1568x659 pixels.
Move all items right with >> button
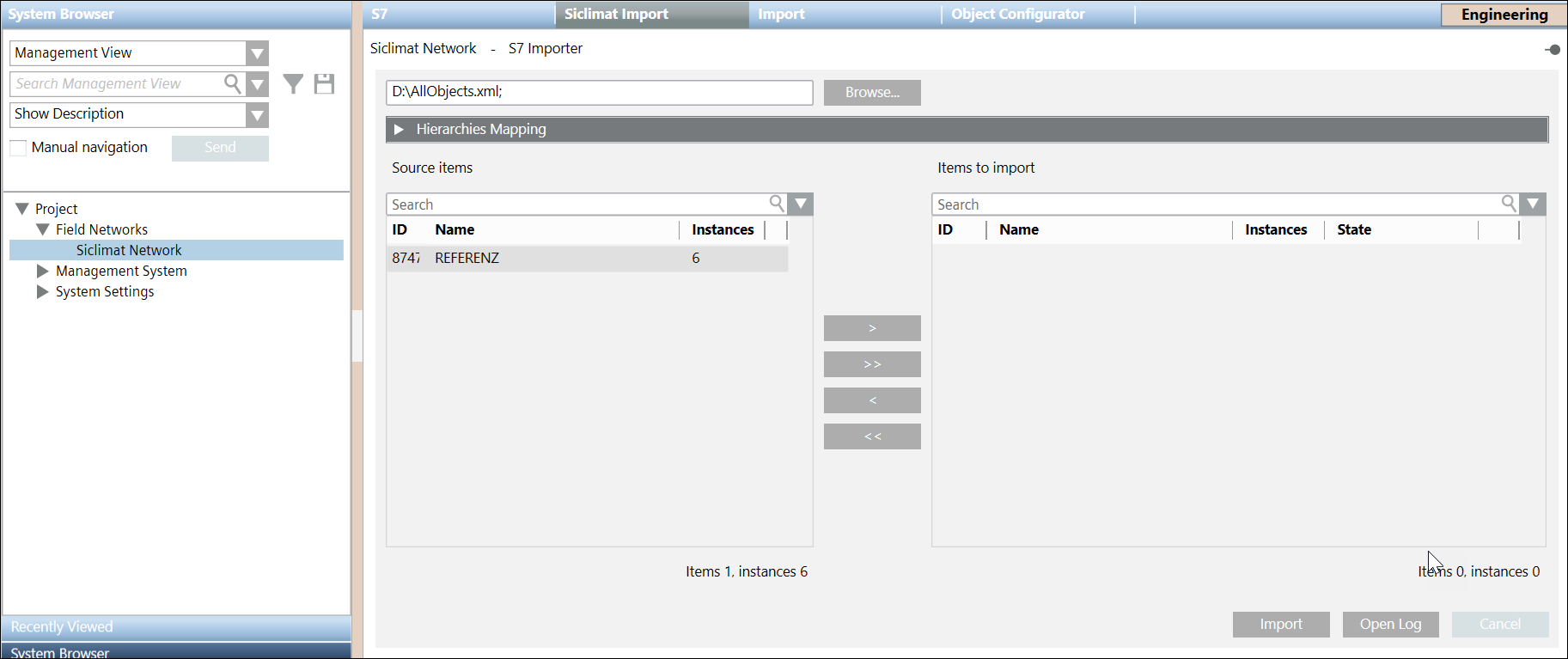coord(872,364)
